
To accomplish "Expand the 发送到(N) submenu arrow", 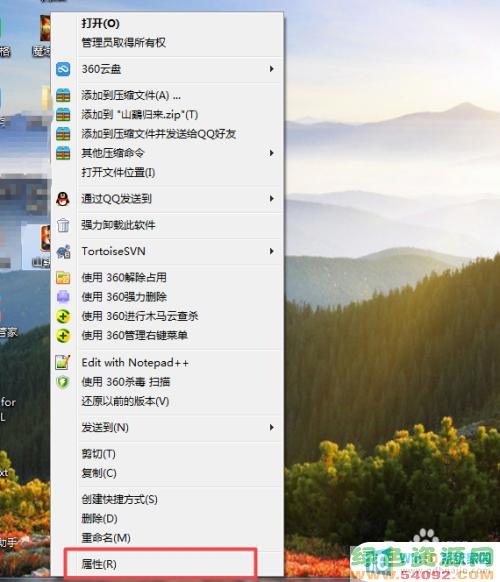I will pyautogui.click(x=272, y=428).
